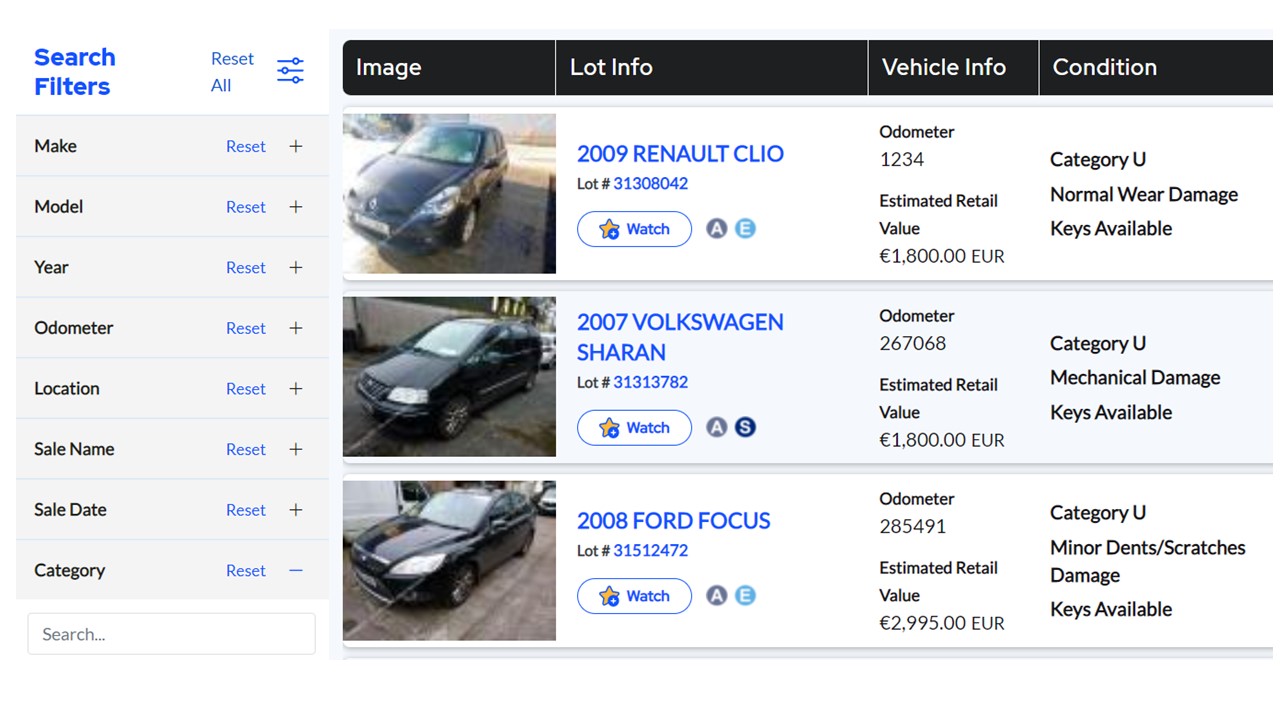This screenshot has width=1280, height=720.
Task: Reset the Make filter
Action: point(246,146)
